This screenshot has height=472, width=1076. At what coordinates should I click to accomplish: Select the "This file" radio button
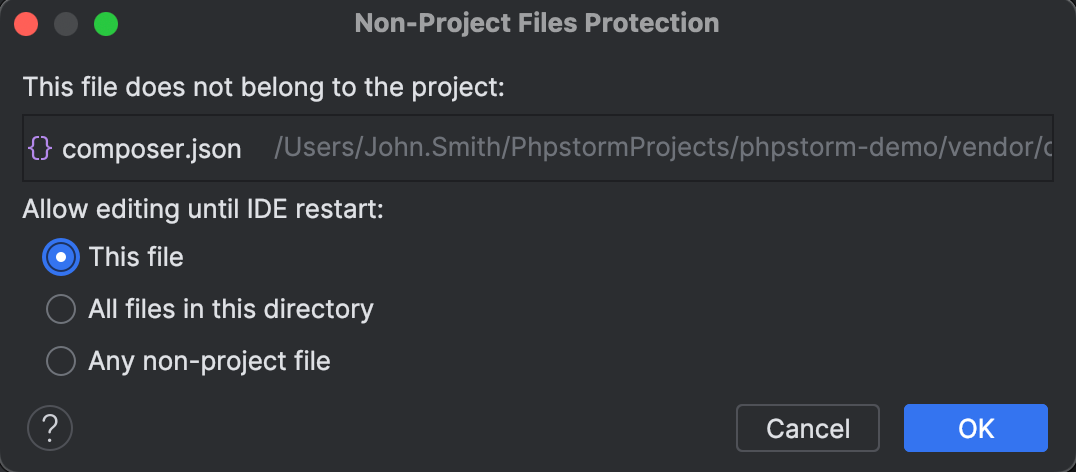tap(61, 257)
